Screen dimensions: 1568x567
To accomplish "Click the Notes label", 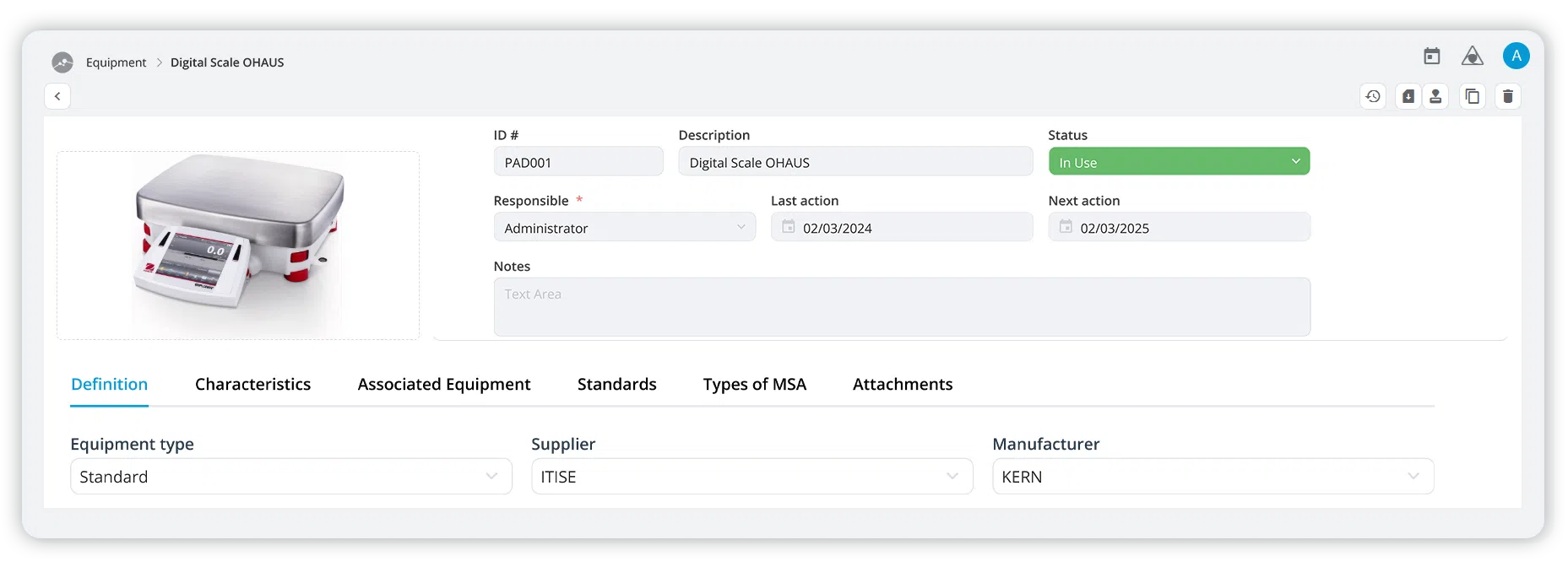I will pyautogui.click(x=512, y=267).
